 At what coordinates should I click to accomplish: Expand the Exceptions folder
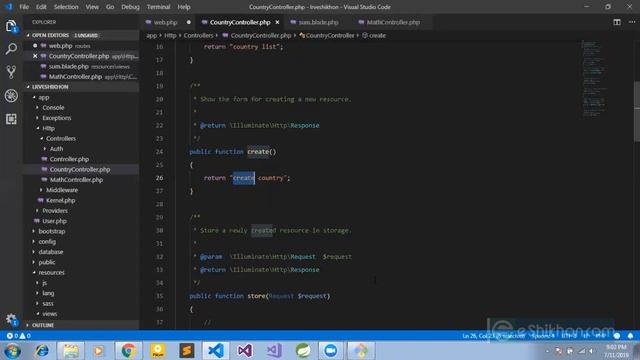click(x=56, y=118)
